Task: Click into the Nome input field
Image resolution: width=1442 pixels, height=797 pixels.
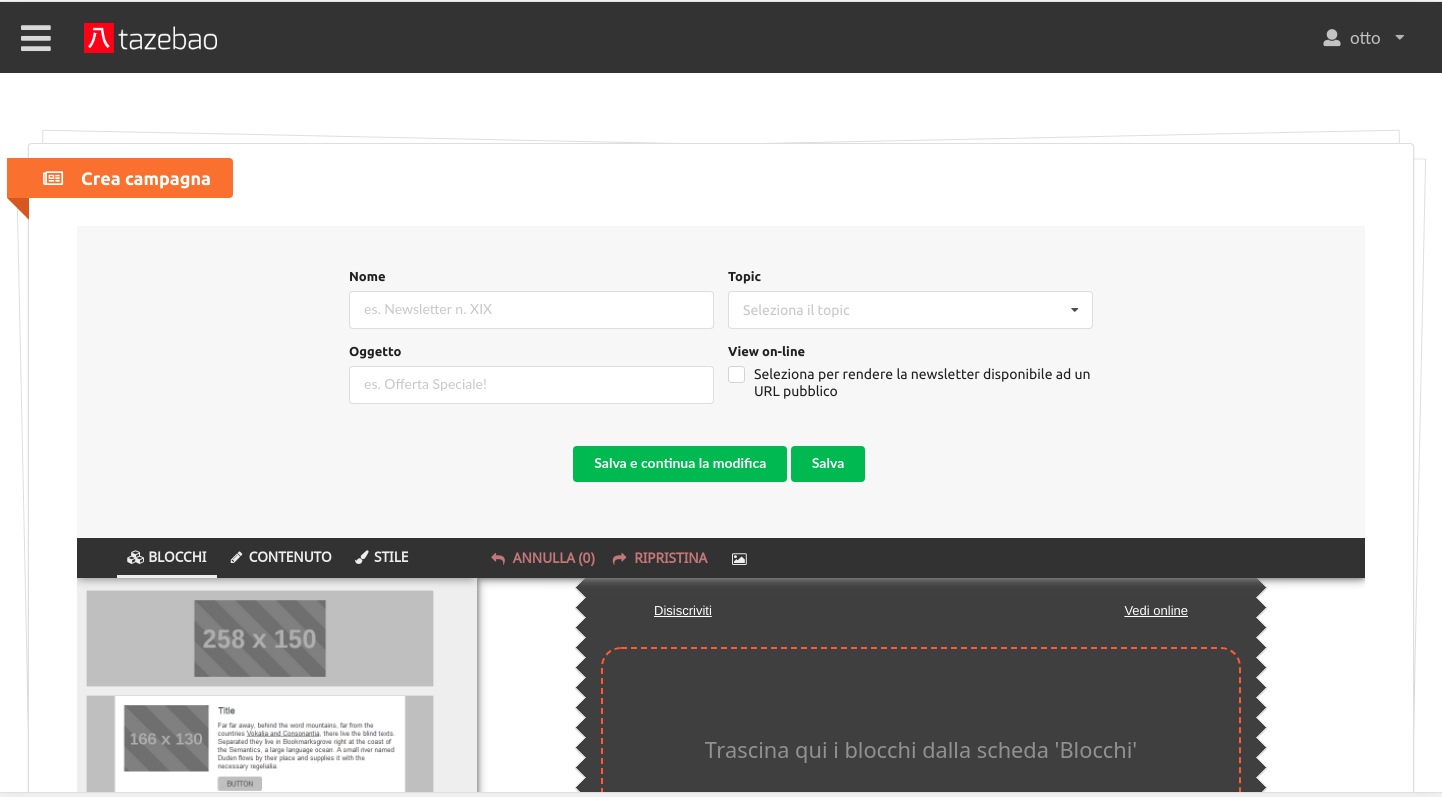Action: (531, 310)
